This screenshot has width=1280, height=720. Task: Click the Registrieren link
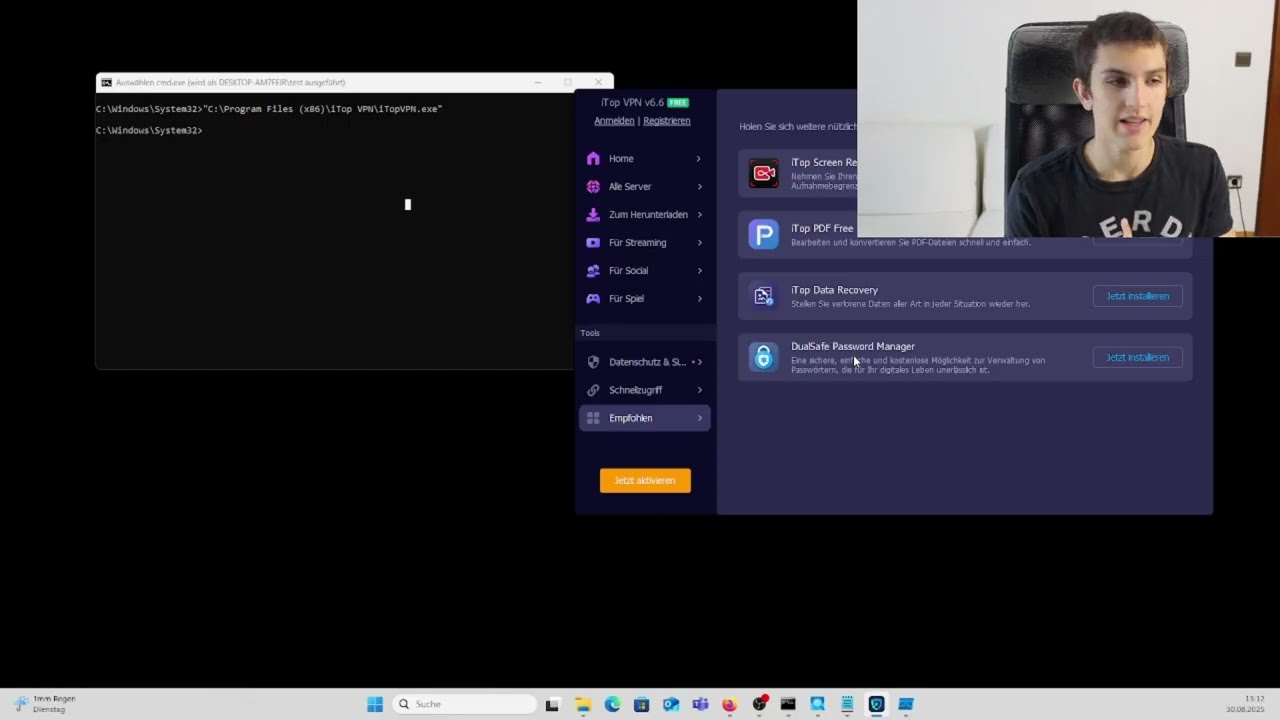click(x=667, y=120)
